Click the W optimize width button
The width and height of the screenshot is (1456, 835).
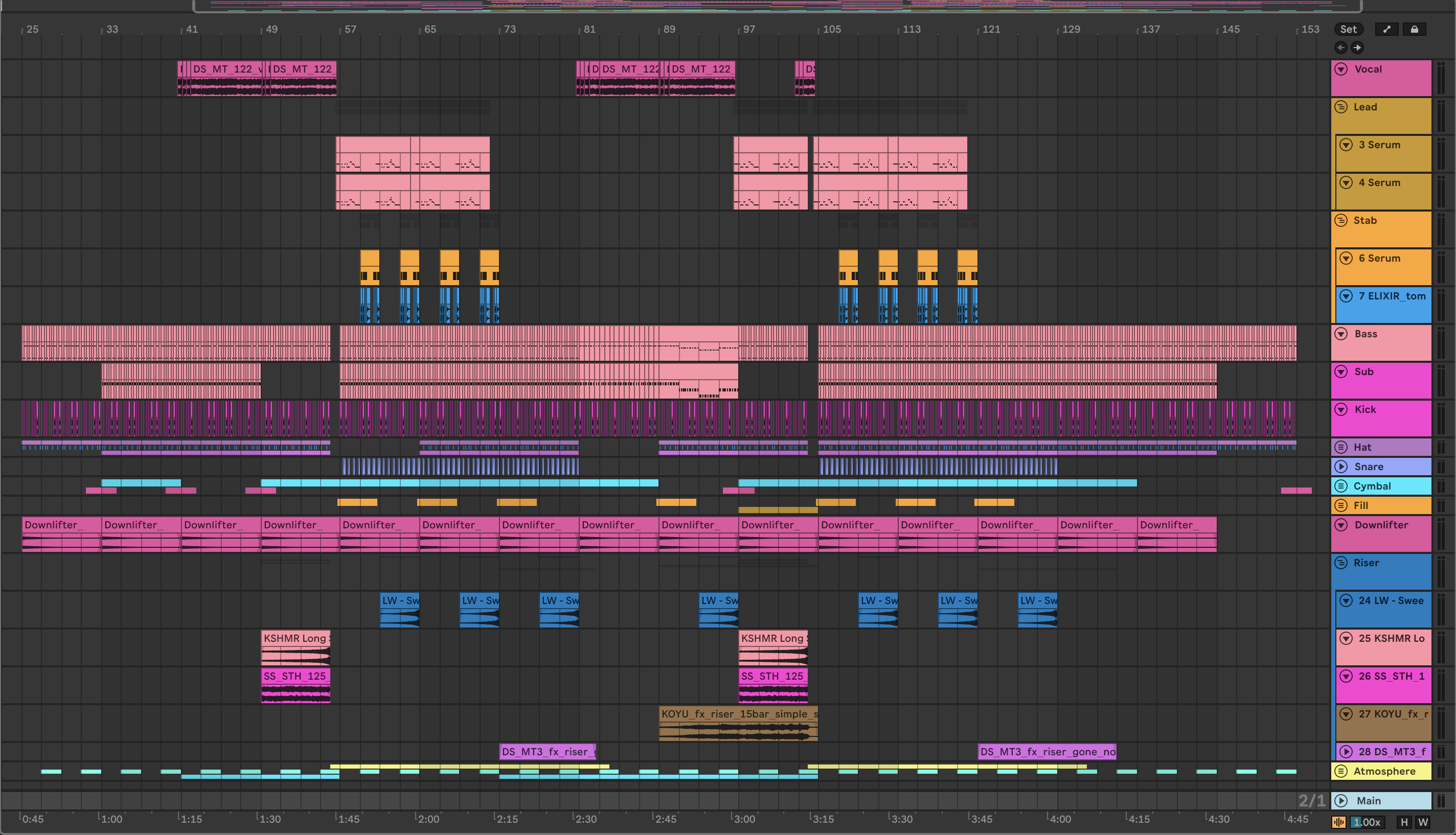[1423, 822]
